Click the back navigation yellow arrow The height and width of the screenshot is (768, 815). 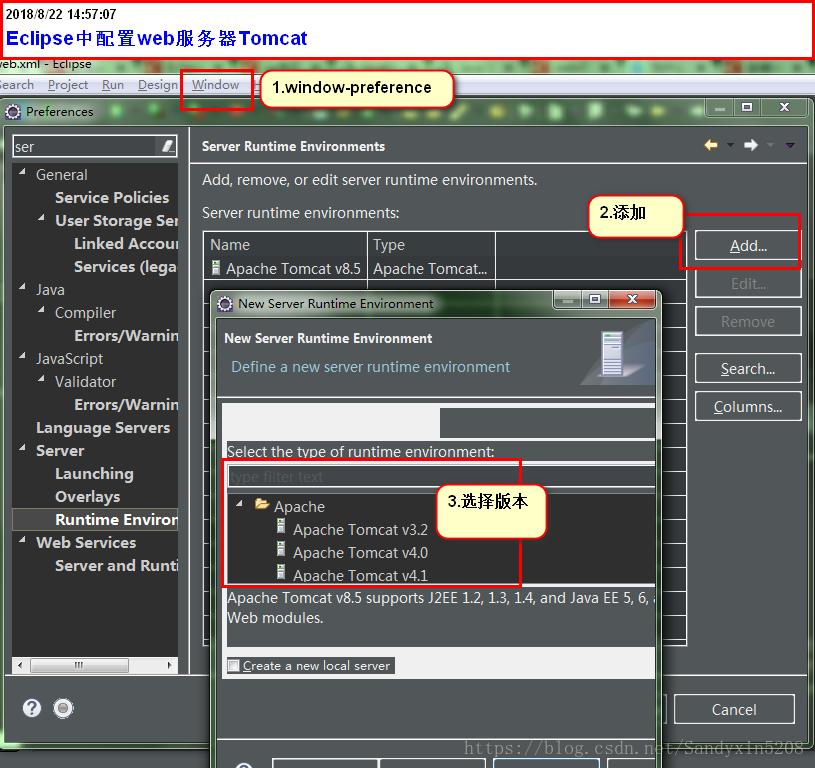click(x=711, y=145)
